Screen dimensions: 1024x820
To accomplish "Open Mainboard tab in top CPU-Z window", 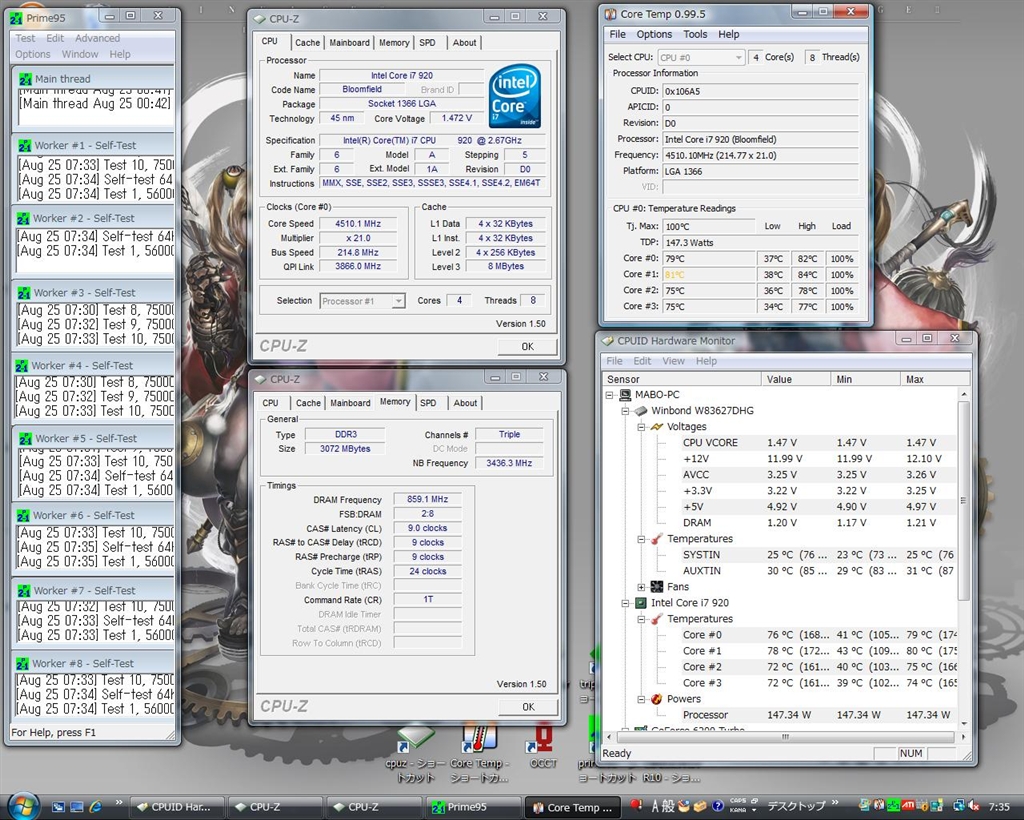I will coord(349,42).
